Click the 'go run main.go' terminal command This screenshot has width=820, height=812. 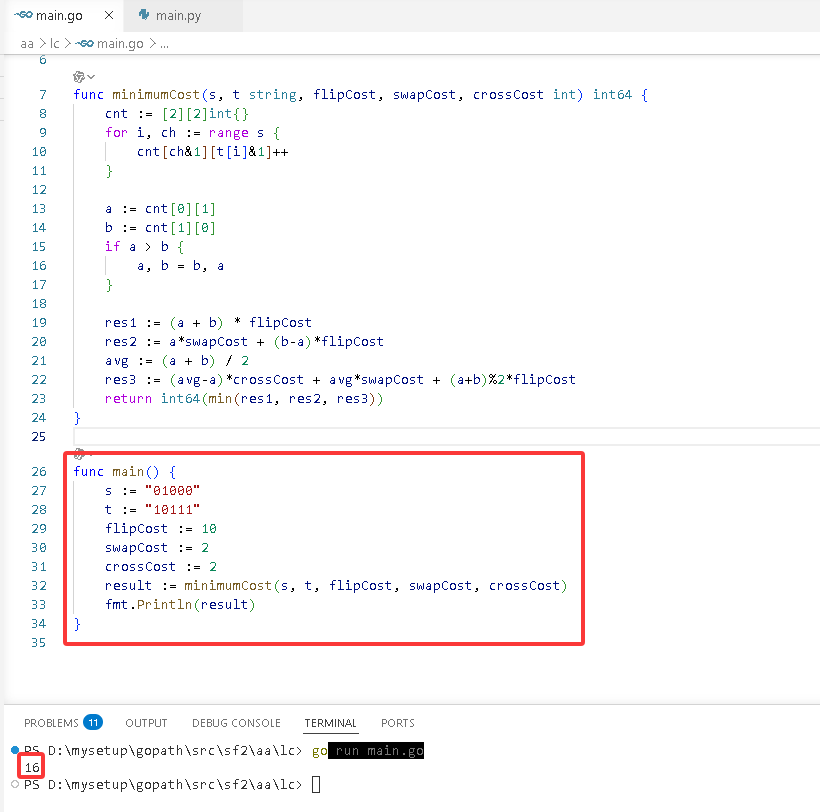[x=368, y=751]
